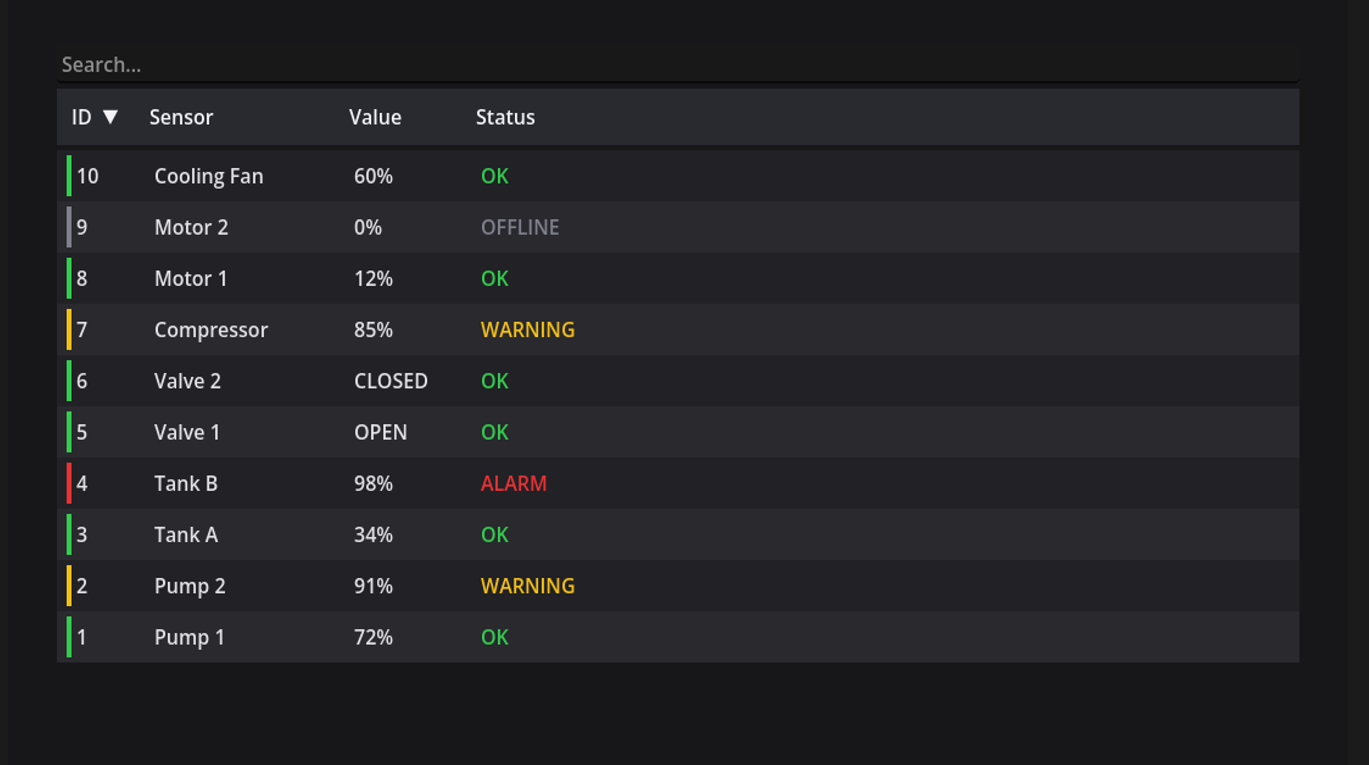Select the Tank A row

point(678,535)
